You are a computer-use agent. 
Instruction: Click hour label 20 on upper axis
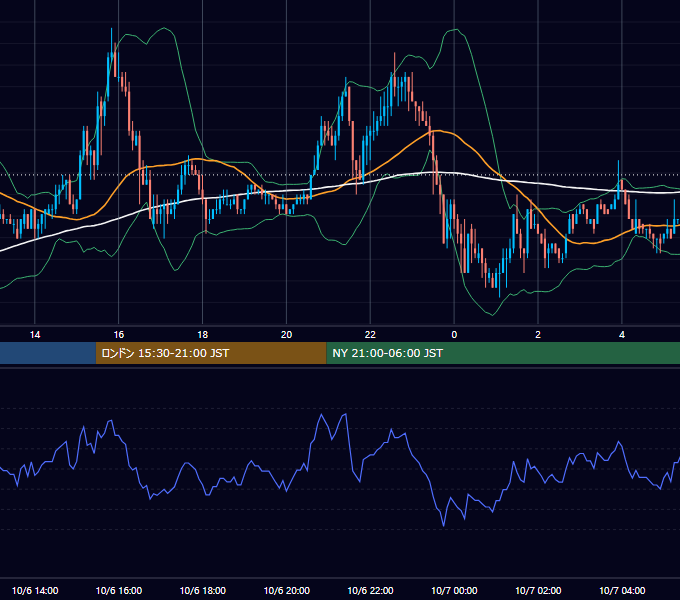tap(286, 335)
